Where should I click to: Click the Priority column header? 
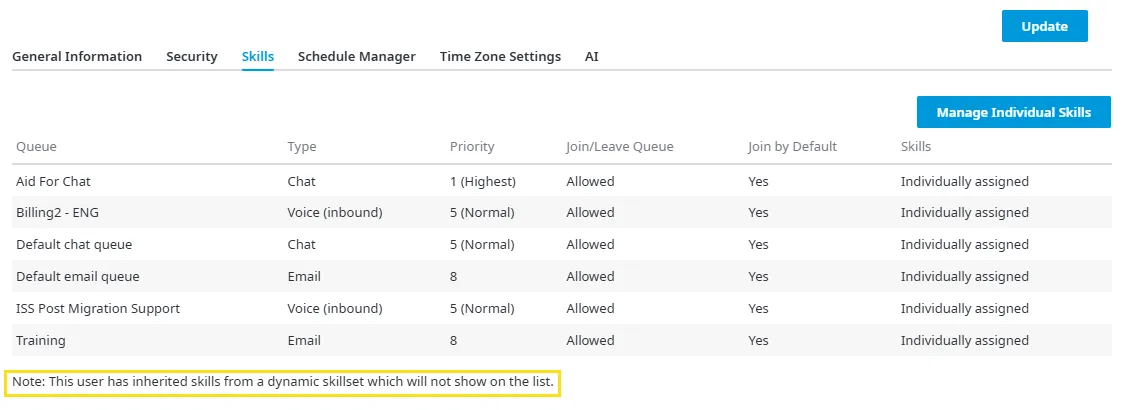472,146
